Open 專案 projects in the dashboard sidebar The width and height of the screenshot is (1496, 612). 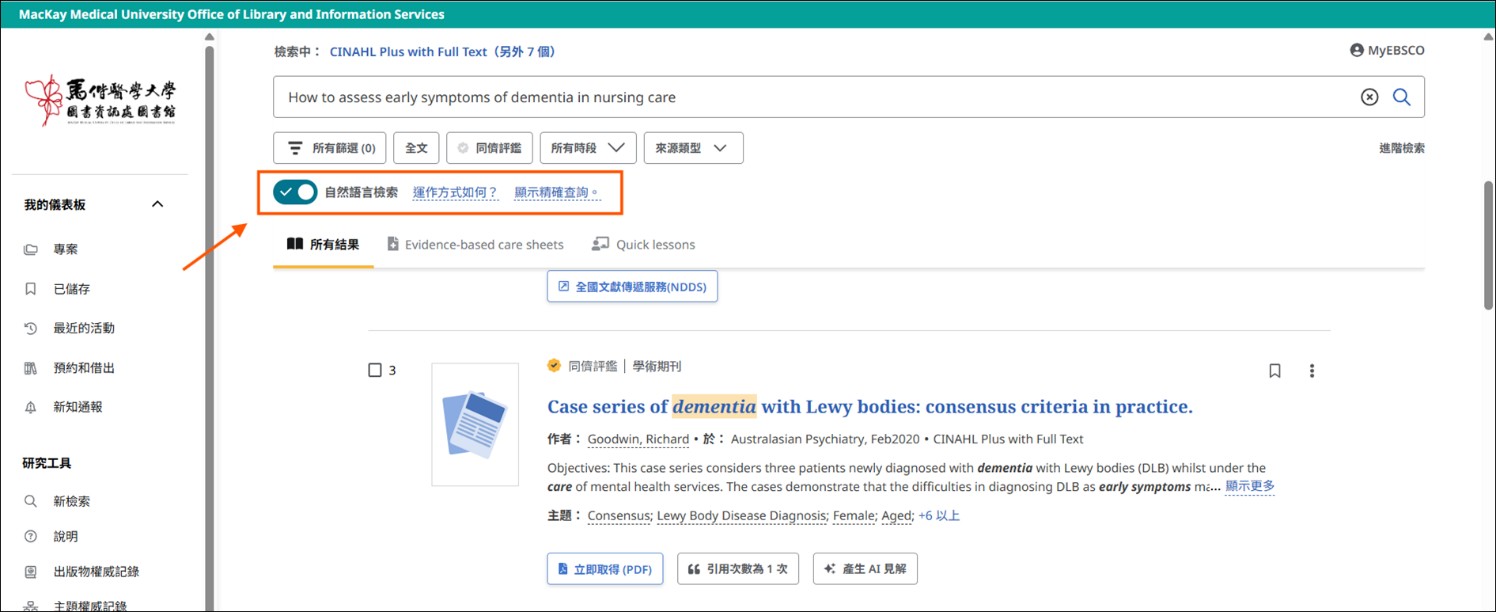pos(65,249)
